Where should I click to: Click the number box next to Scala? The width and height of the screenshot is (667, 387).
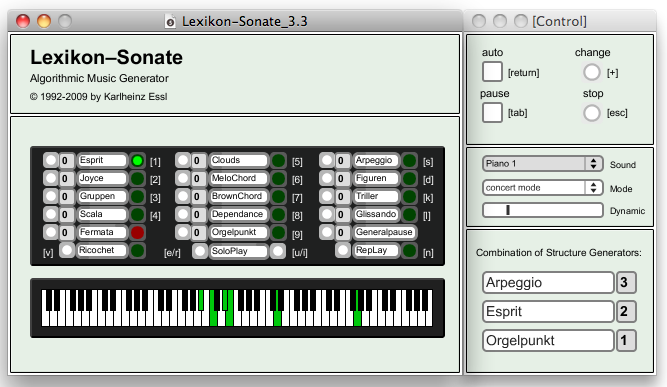tap(67, 214)
